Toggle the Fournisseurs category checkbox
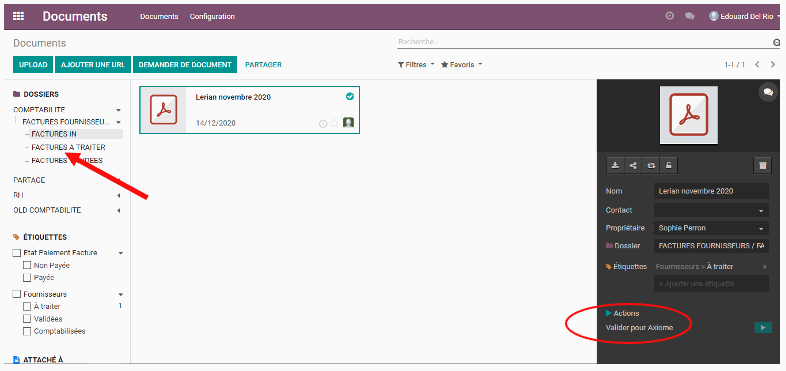This screenshot has height=371, width=786. pos(17,294)
